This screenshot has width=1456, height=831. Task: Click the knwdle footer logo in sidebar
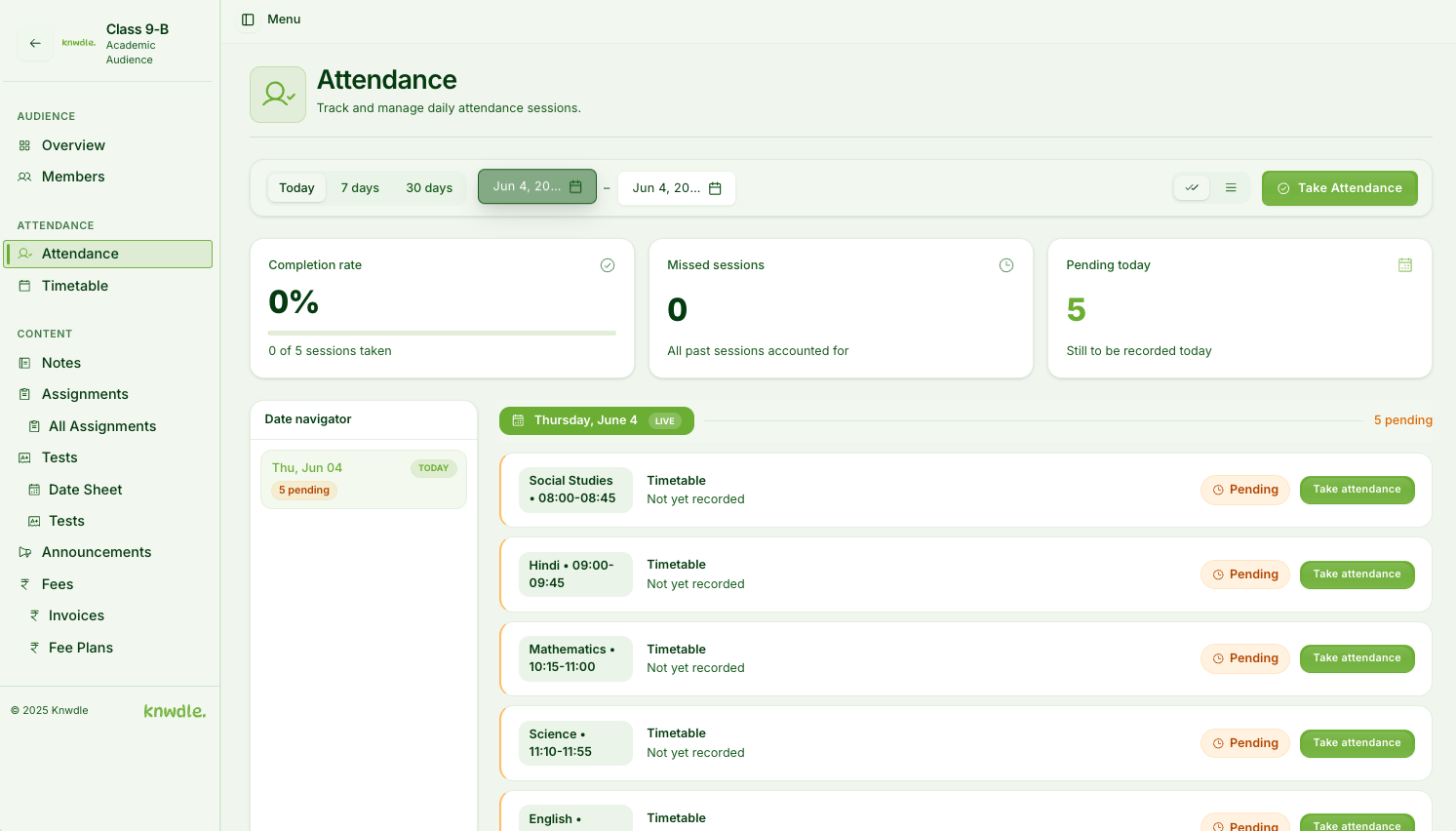click(x=175, y=711)
